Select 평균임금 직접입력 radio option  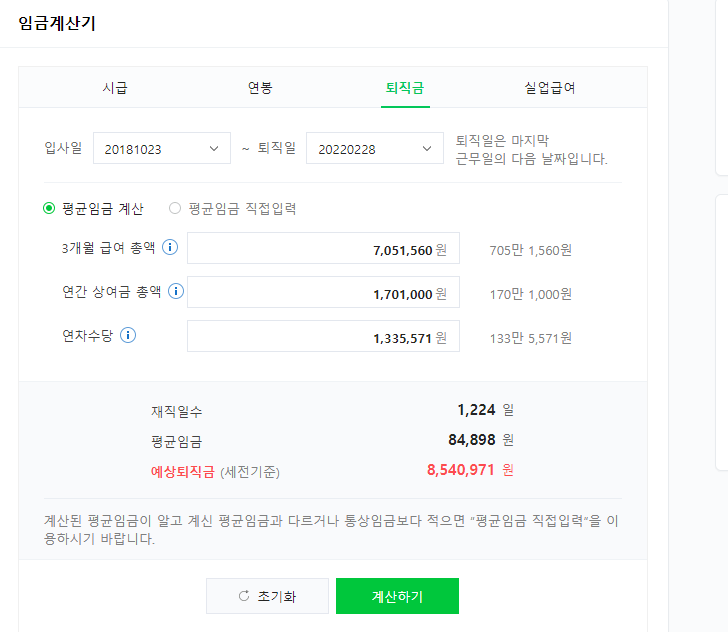point(175,208)
